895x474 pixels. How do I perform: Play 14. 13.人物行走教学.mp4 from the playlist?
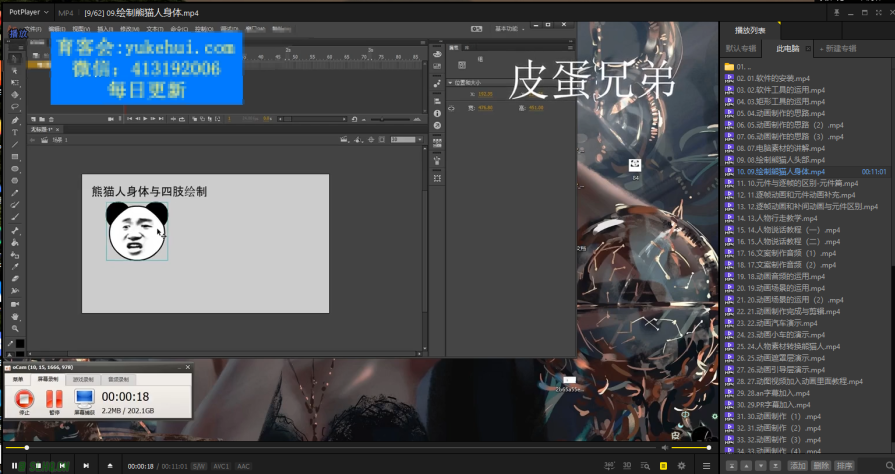coord(777,218)
